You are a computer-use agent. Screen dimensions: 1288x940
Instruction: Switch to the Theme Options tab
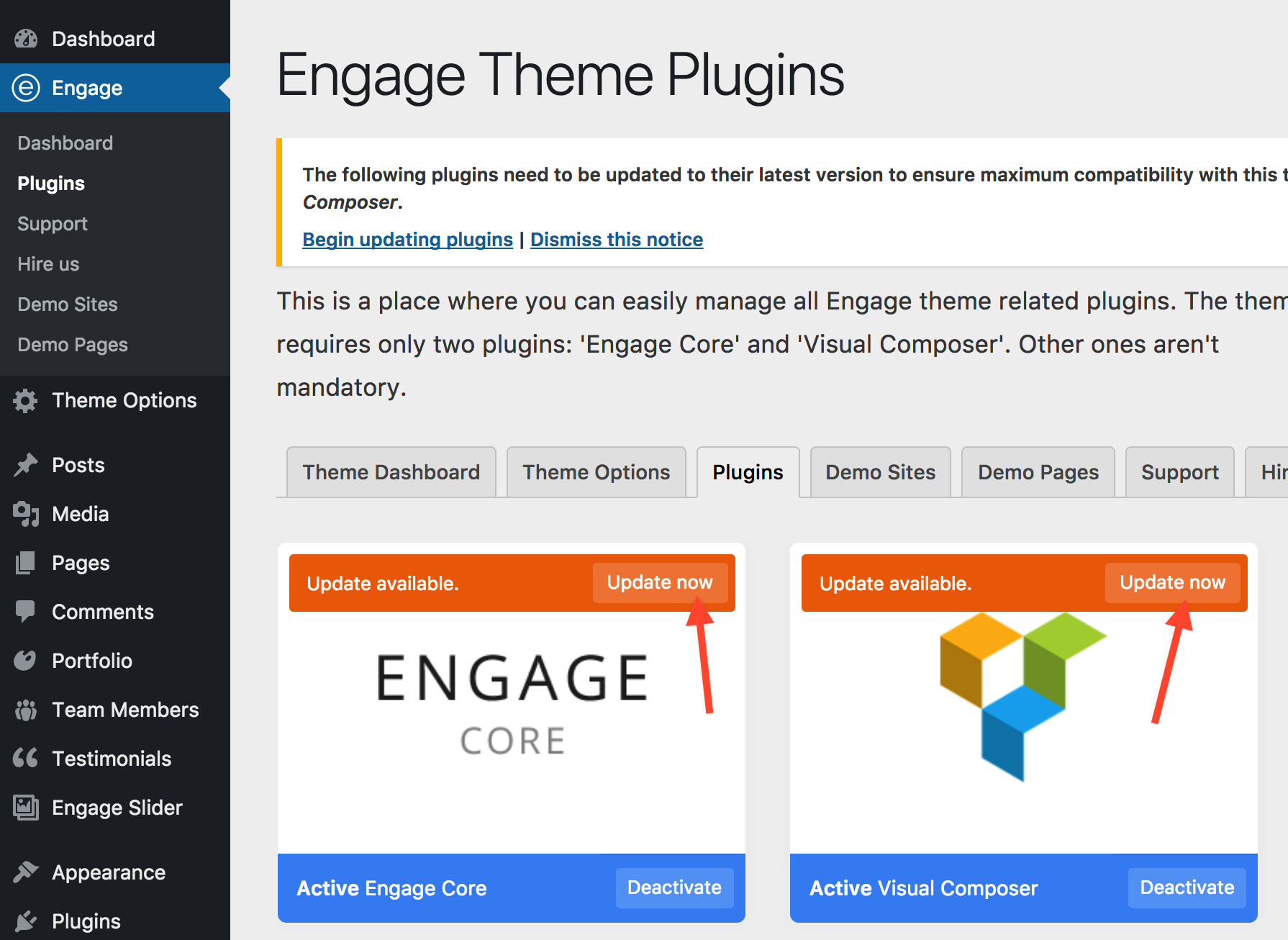597,472
